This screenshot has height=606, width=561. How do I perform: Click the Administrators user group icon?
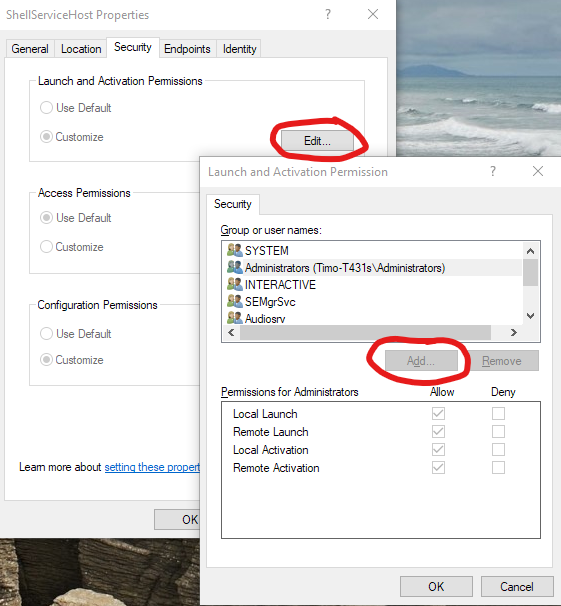point(234,267)
